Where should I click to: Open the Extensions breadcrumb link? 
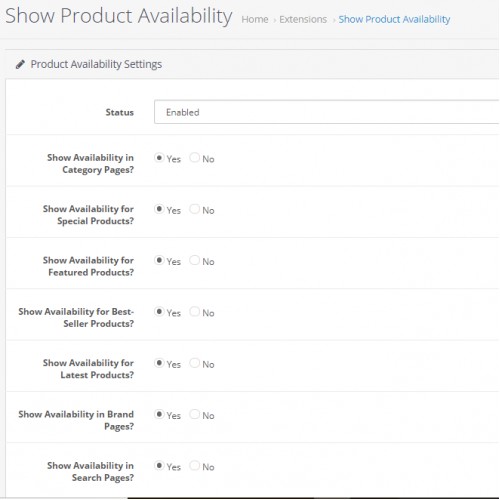pos(303,19)
